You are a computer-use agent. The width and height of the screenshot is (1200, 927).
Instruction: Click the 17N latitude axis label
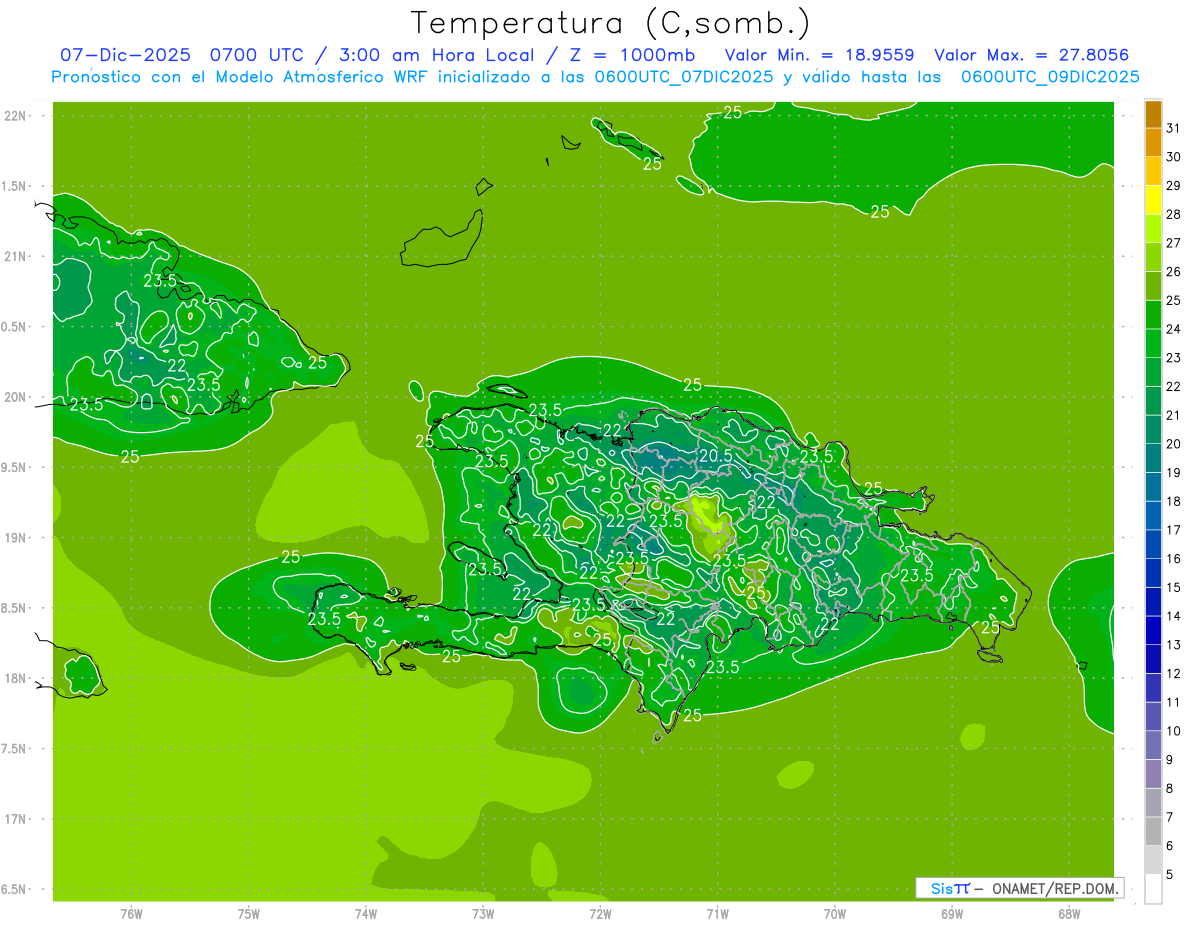click(x=16, y=819)
